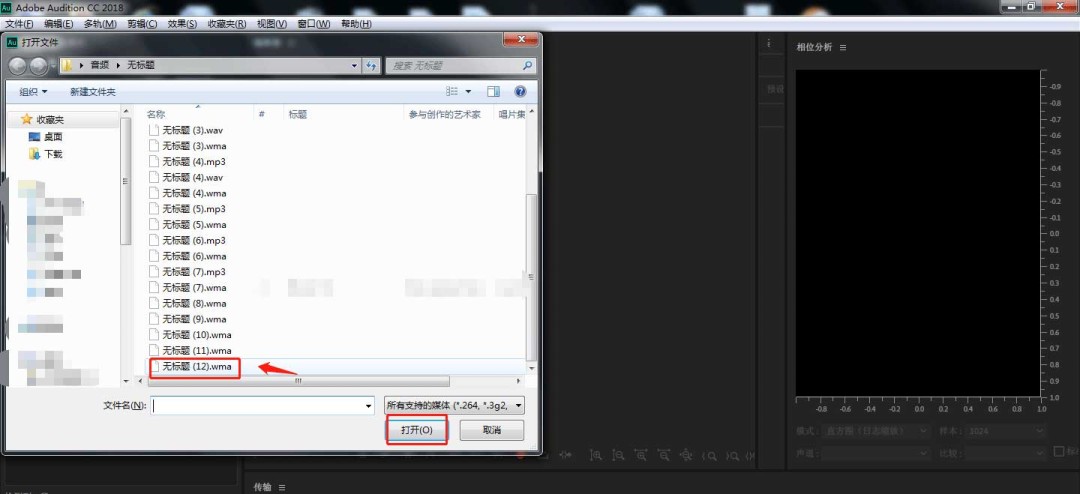Screen dimensions: 1080x494
Task: Open the 视图(V) menu
Action: tap(271, 23)
